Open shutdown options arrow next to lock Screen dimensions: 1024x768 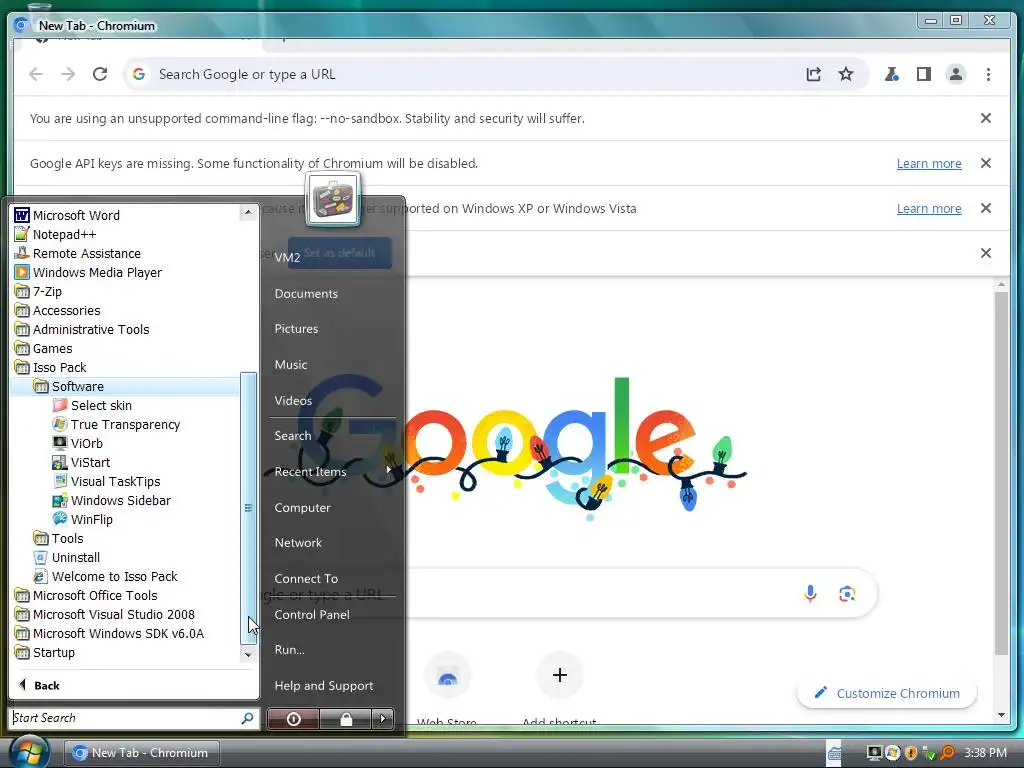383,719
